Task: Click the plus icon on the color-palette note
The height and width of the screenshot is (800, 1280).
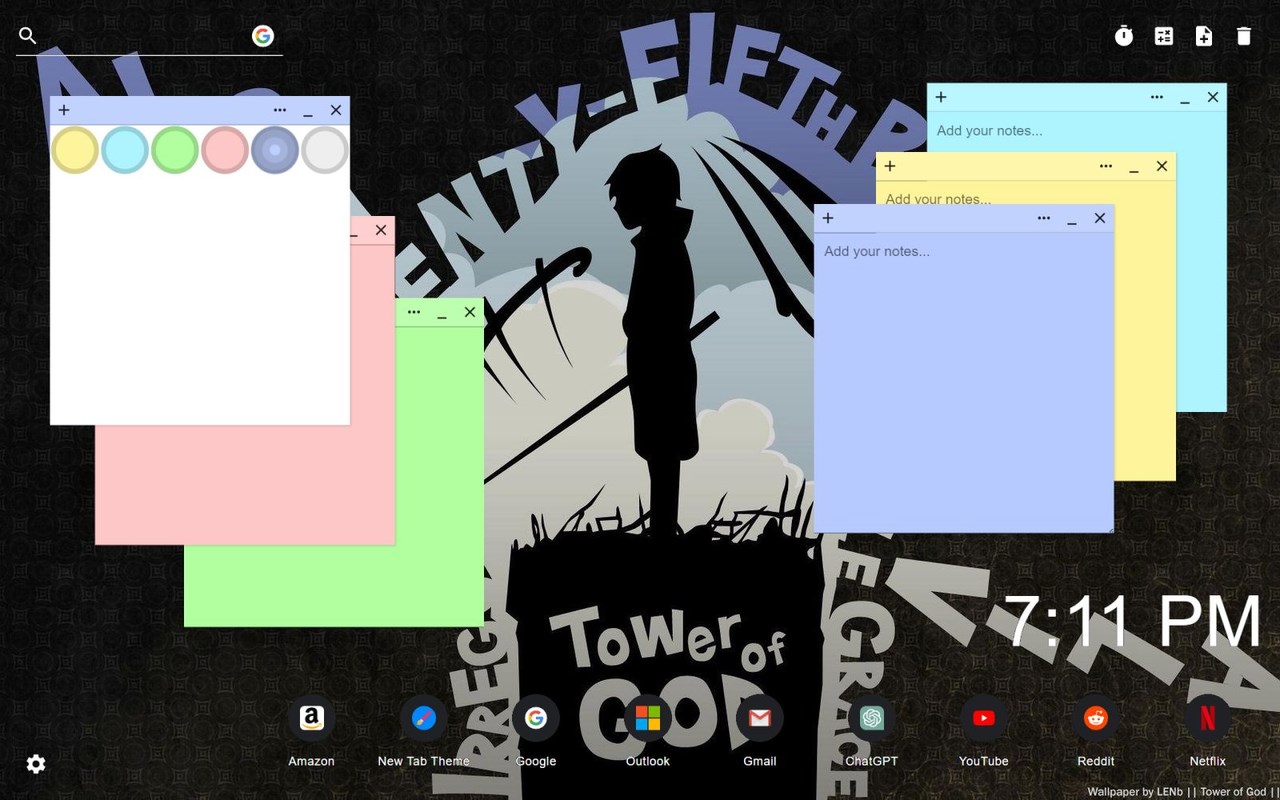Action: pyautogui.click(x=64, y=110)
